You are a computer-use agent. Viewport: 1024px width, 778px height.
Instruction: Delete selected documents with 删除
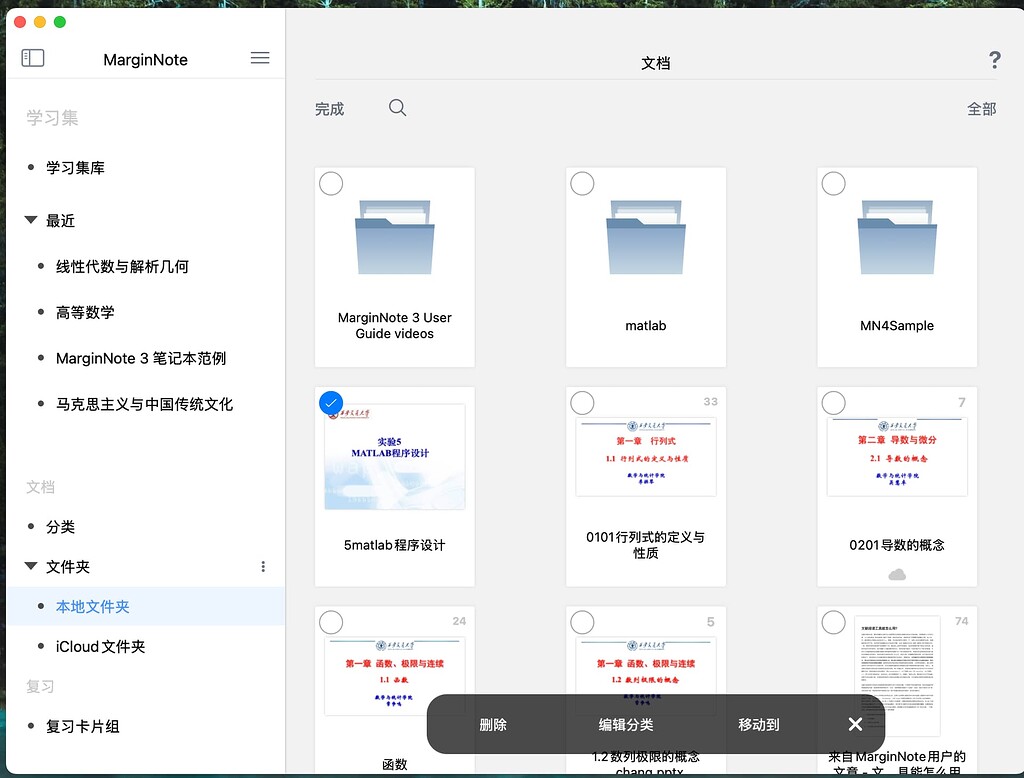pos(493,724)
